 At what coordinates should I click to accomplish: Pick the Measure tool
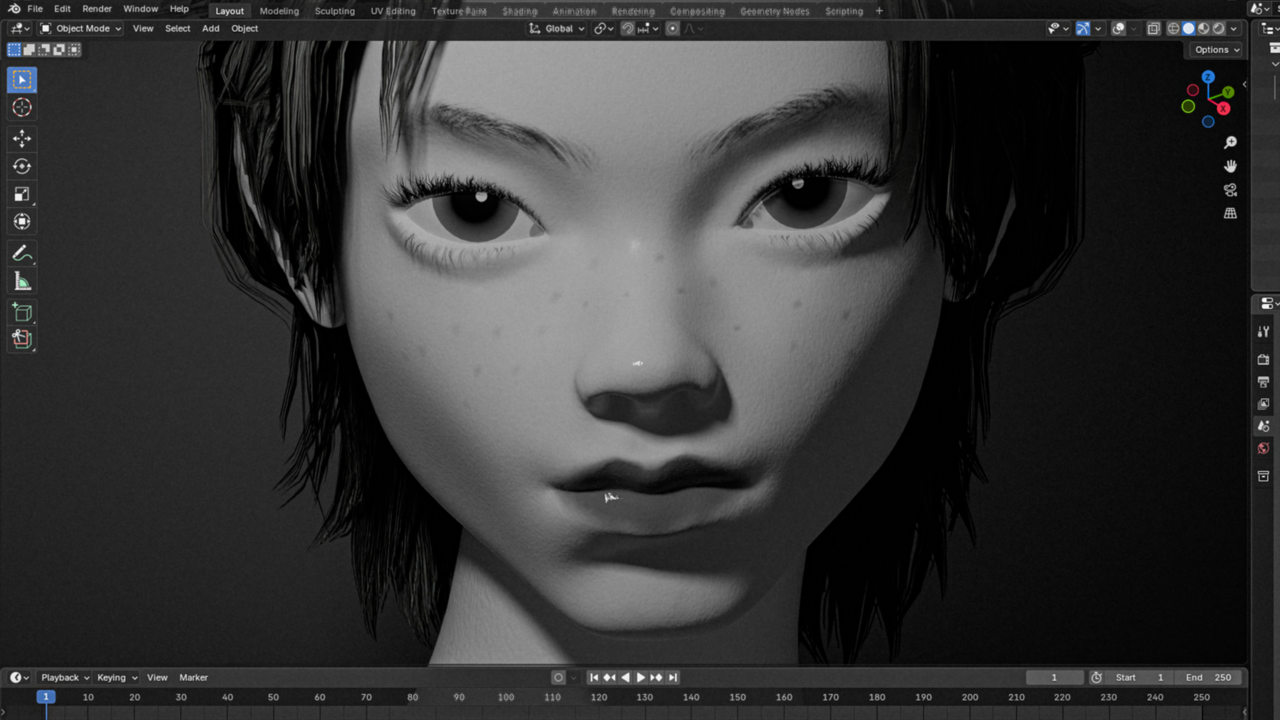click(x=22, y=282)
